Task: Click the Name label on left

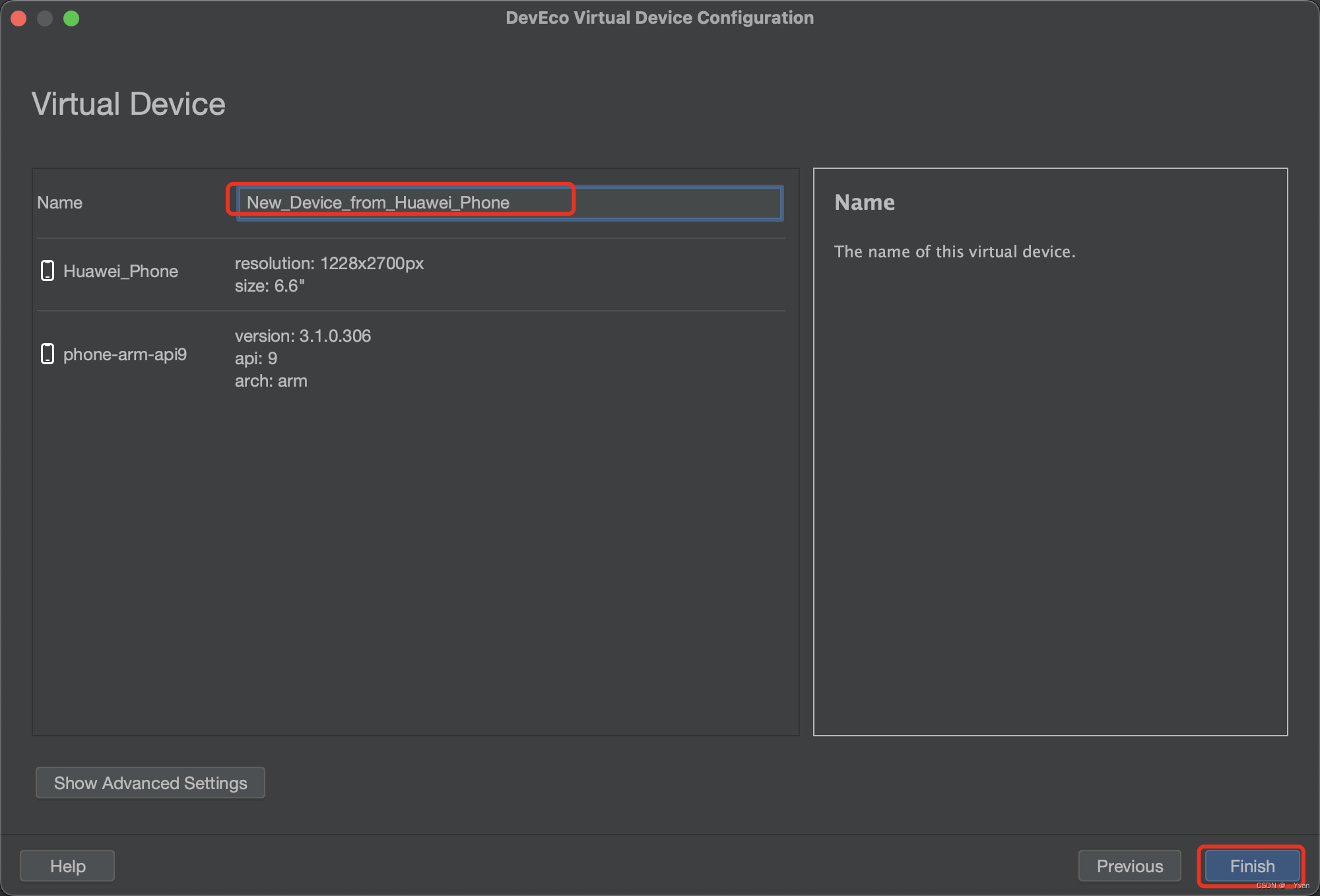Action: pyautogui.click(x=59, y=203)
